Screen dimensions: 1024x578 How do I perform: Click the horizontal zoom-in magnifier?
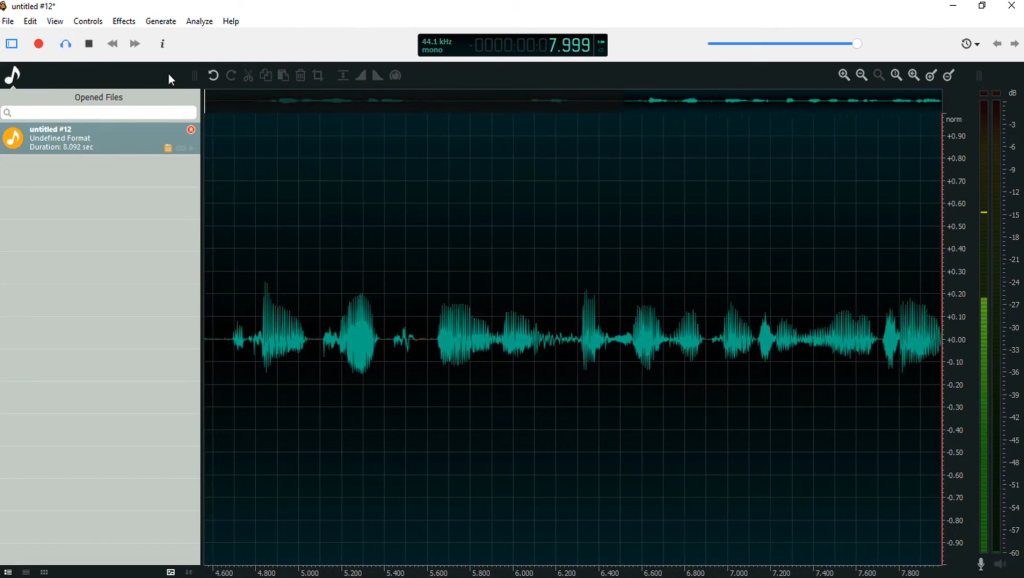(844, 75)
